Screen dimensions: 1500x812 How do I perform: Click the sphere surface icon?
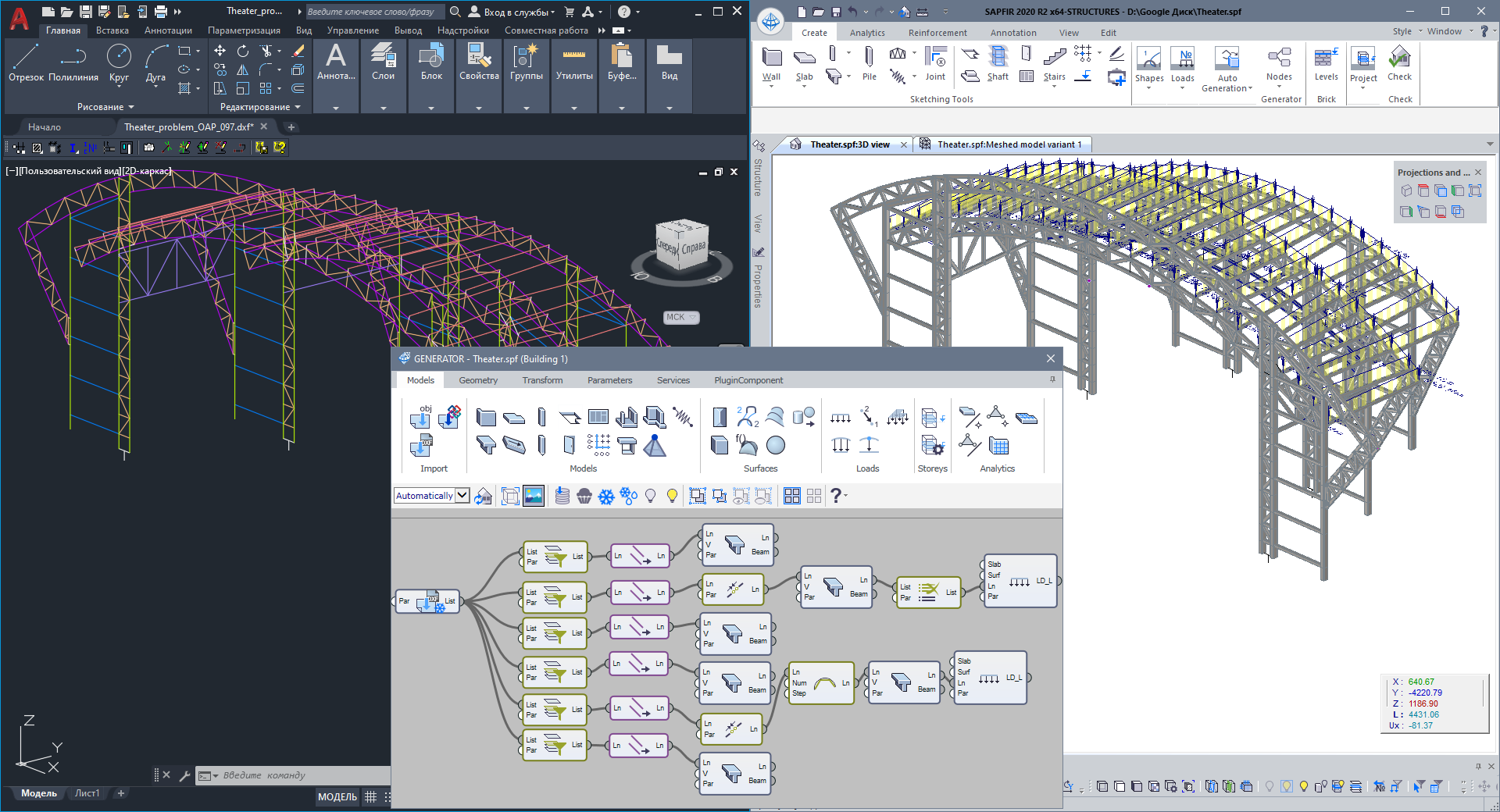click(776, 445)
